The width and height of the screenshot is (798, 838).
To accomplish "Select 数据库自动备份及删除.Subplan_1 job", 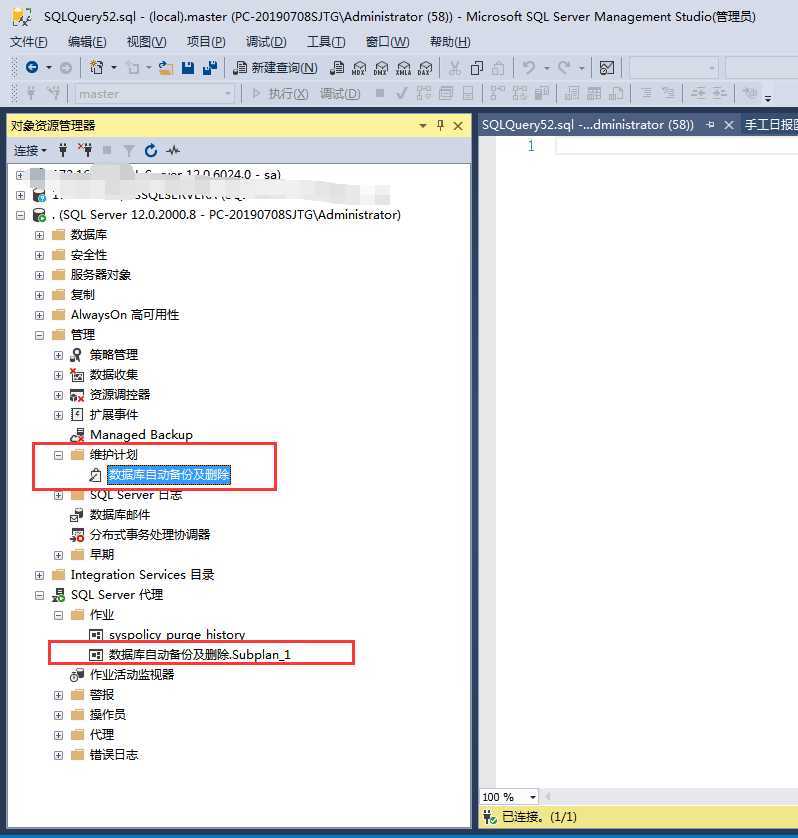I will point(200,655).
